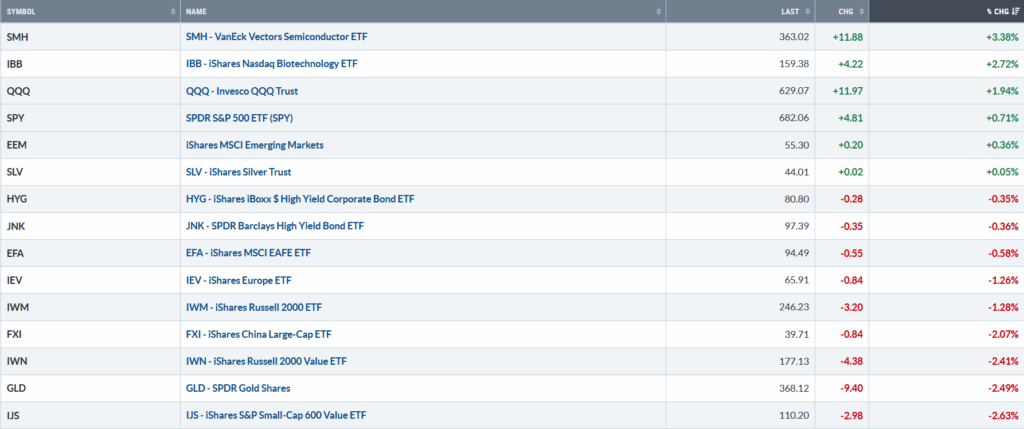Image resolution: width=1024 pixels, height=429 pixels.
Task: Open IWM - iShares Russell 2000 ETF
Action: click(x=262, y=307)
